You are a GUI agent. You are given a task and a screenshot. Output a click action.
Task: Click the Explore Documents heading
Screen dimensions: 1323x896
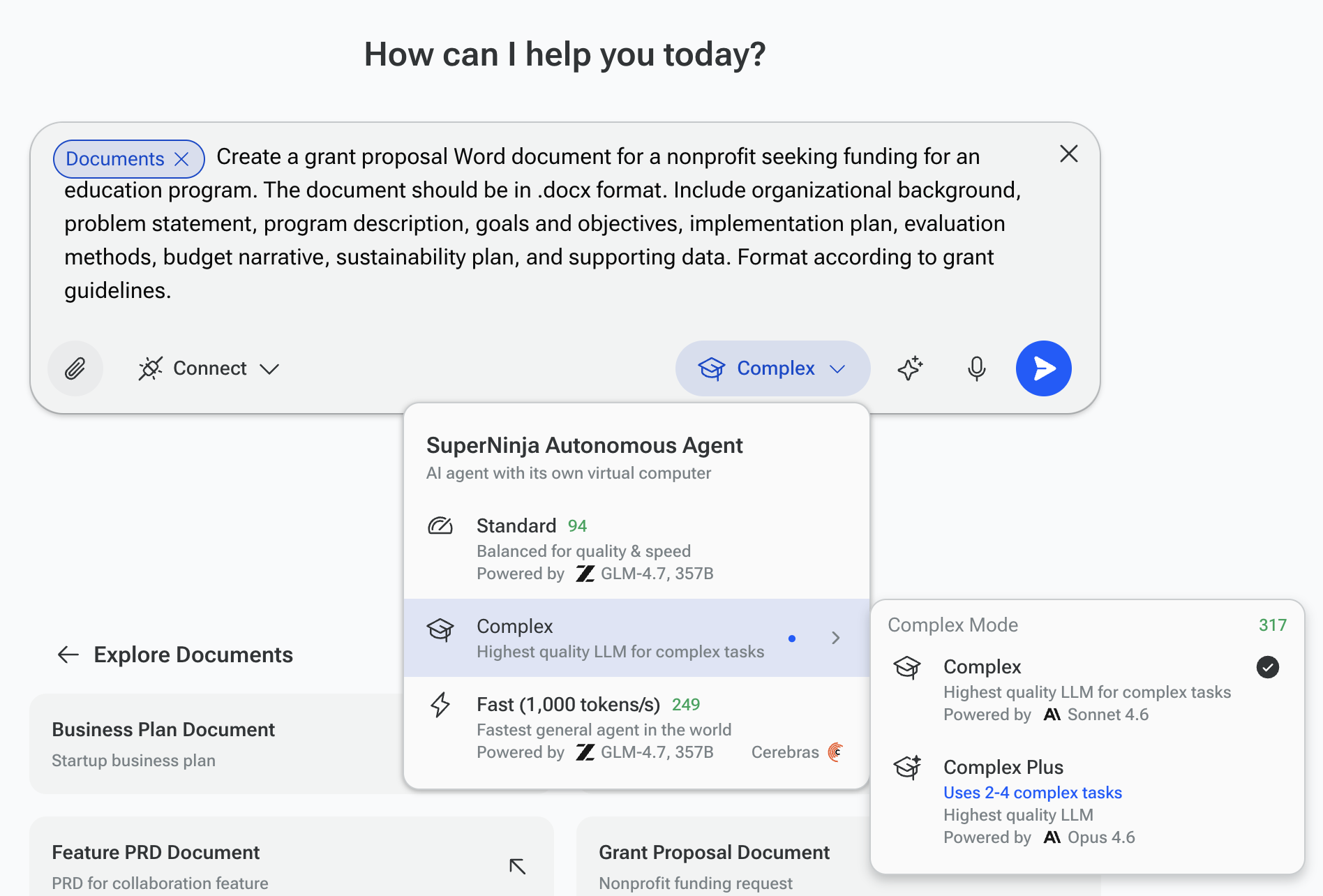(x=193, y=655)
